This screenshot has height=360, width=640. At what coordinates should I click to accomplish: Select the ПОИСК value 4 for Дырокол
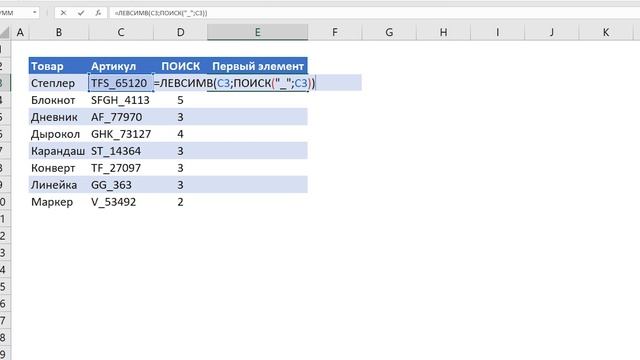coord(180,134)
